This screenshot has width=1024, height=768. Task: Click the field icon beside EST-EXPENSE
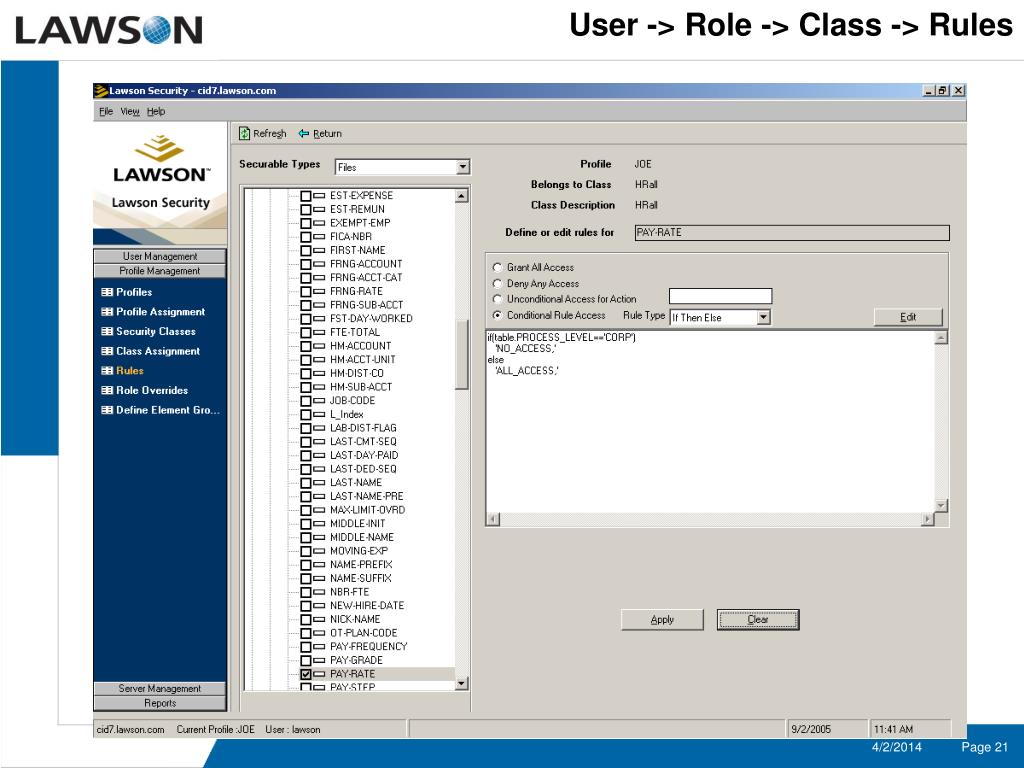tap(319, 195)
